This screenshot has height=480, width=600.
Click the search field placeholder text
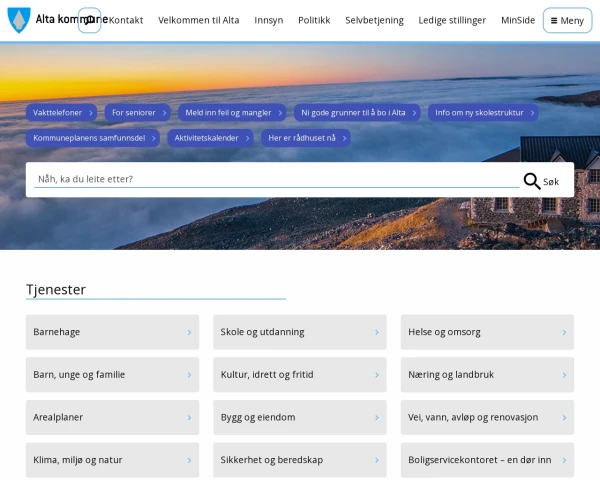coord(85,179)
